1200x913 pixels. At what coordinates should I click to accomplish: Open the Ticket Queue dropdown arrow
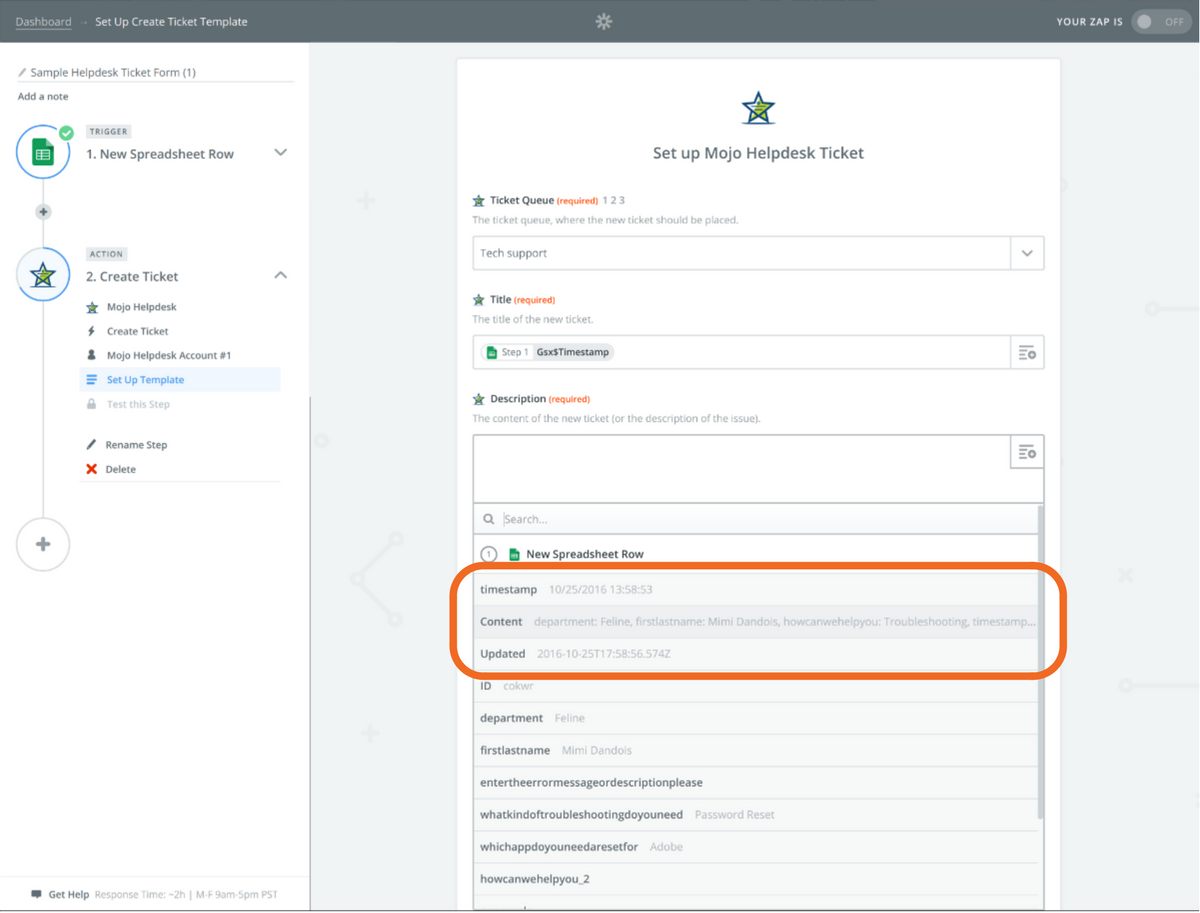1027,253
